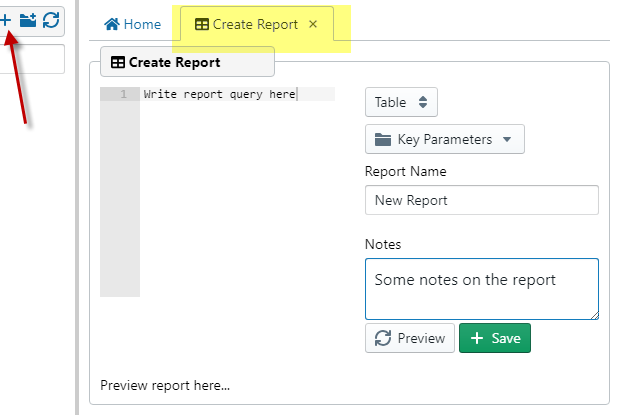Close the Create Report tab

tap(313, 24)
